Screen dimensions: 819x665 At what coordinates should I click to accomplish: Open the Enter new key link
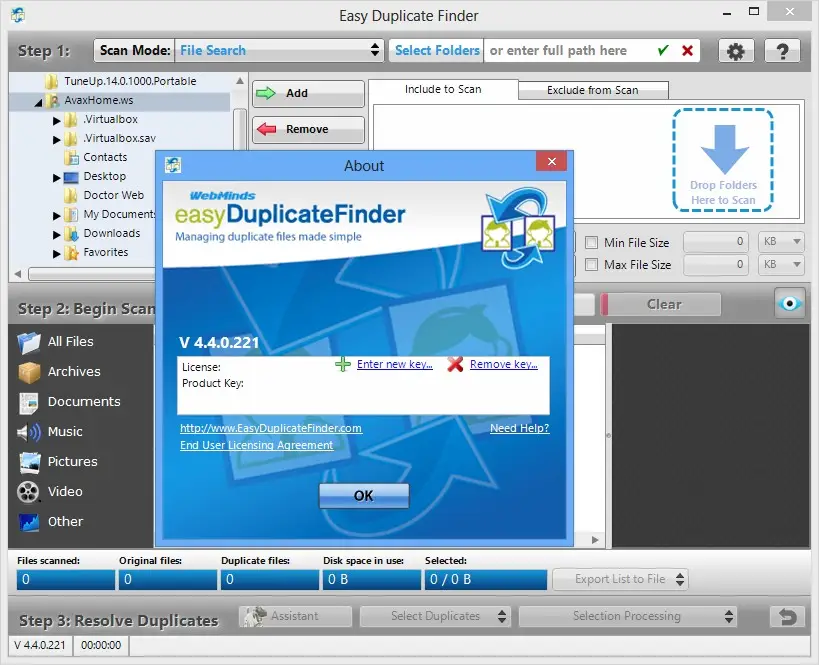pos(394,364)
